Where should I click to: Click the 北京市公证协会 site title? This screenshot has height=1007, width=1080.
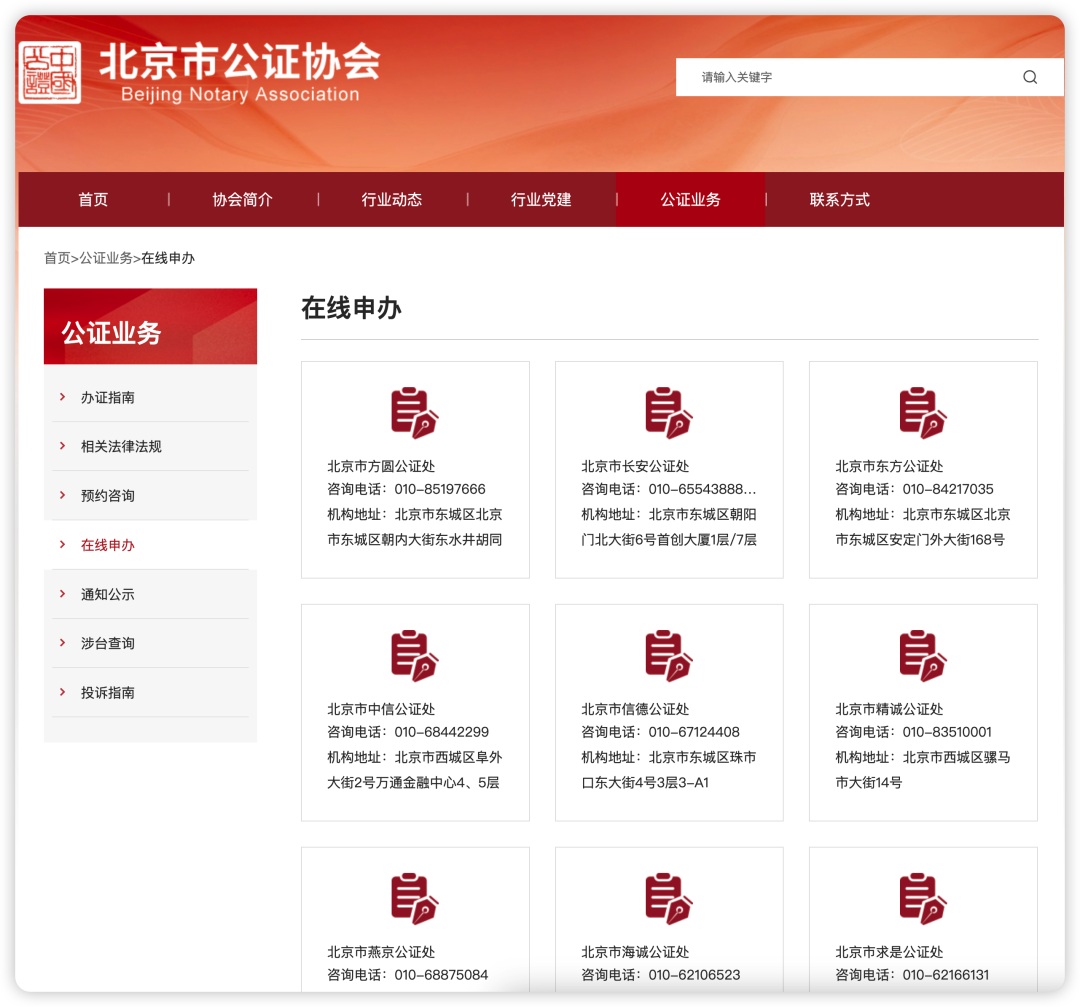tap(240, 61)
